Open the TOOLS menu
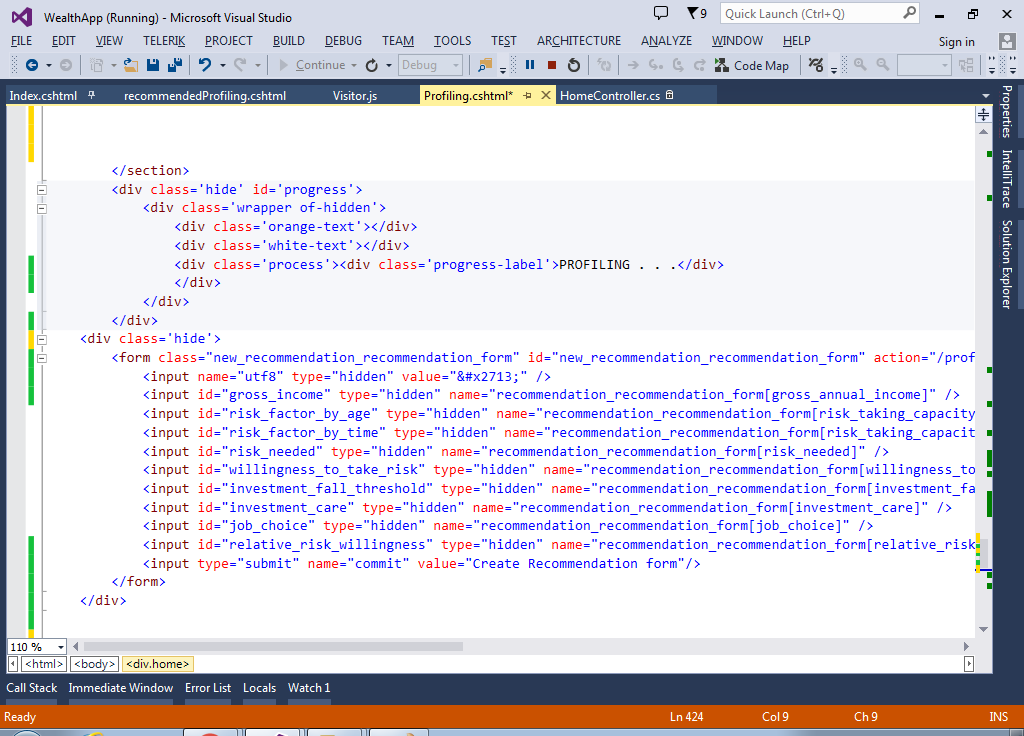This screenshot has width=1024, height=736. [452, 40]
